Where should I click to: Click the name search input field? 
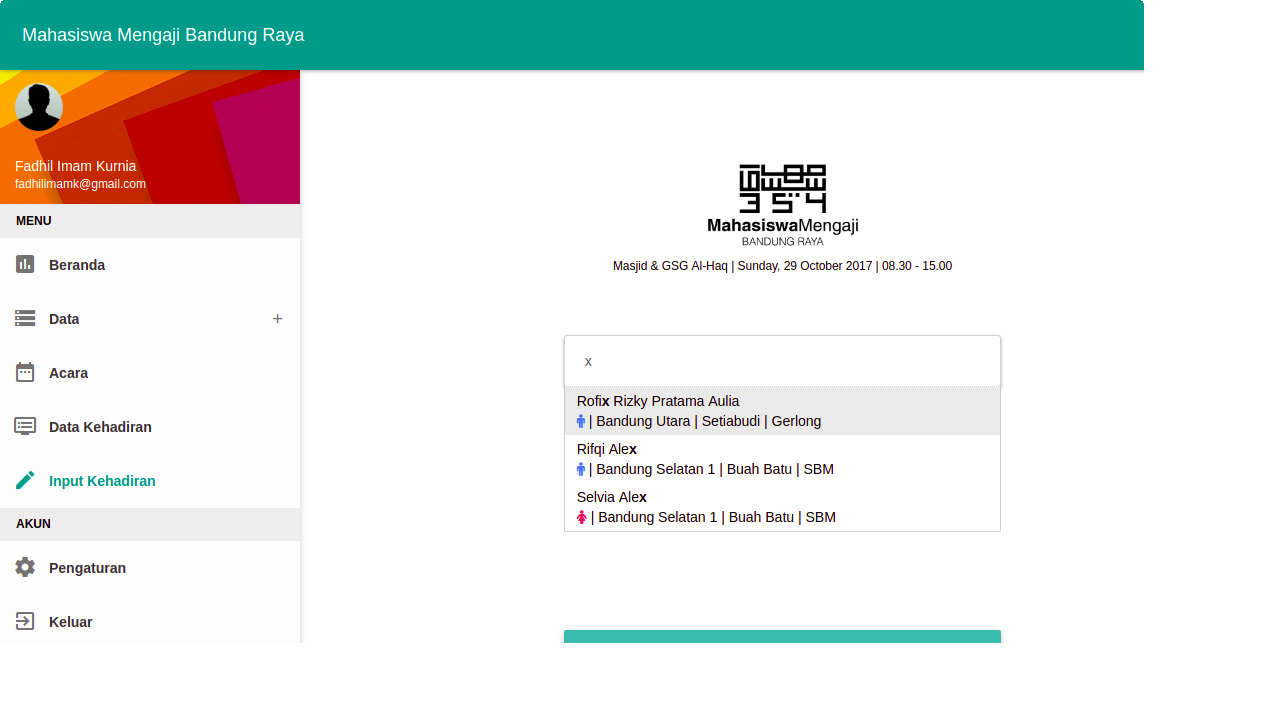[782, 361]
